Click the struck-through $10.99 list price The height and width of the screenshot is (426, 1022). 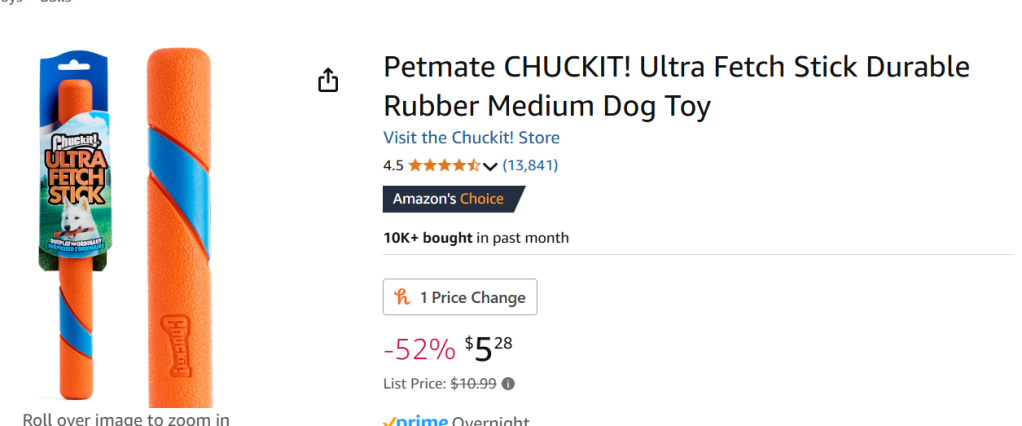click(474, 384)
